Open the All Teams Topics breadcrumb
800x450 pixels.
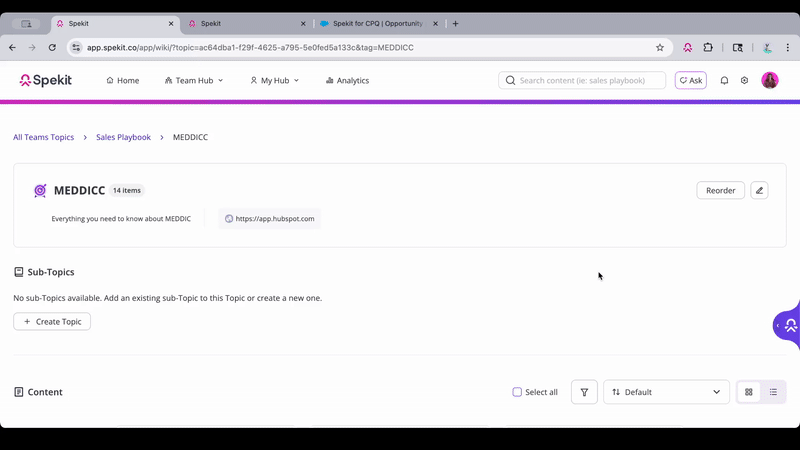(x=43, y=137)
